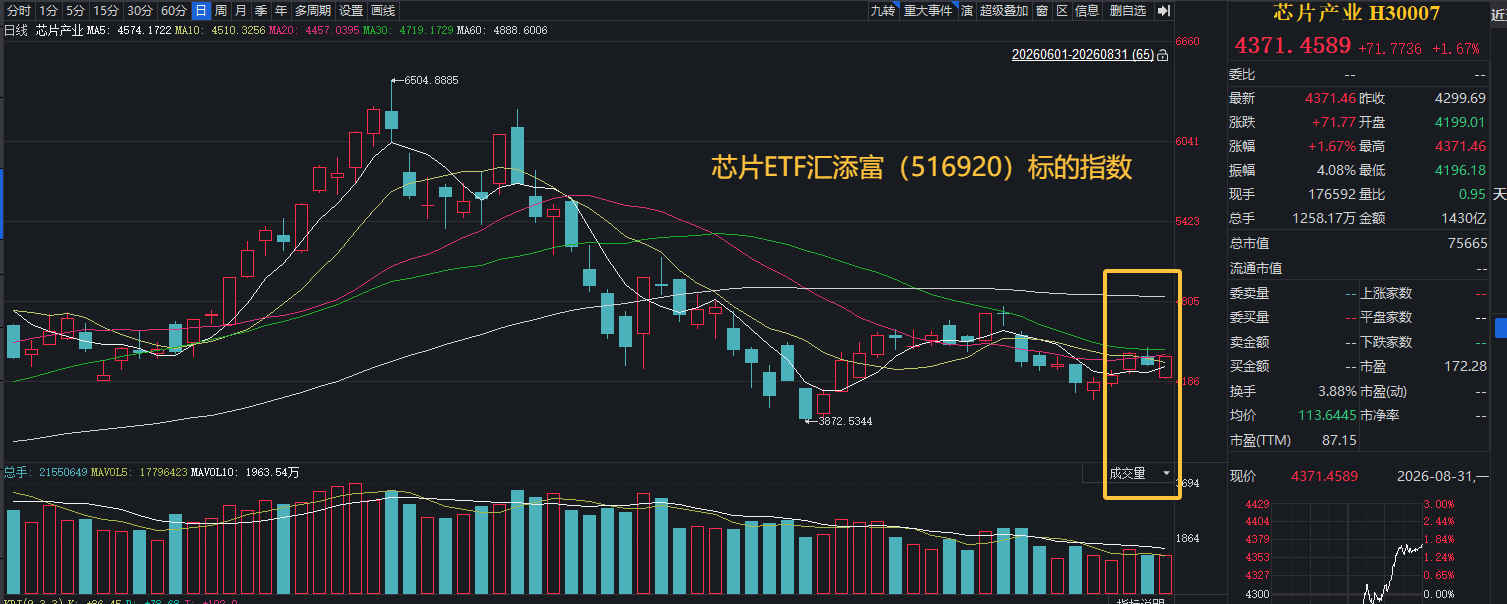Click the 市盈(TTM) 87.15 value
The width and height of the screenshot is (1507, 604).
(x=1339, y=440)
